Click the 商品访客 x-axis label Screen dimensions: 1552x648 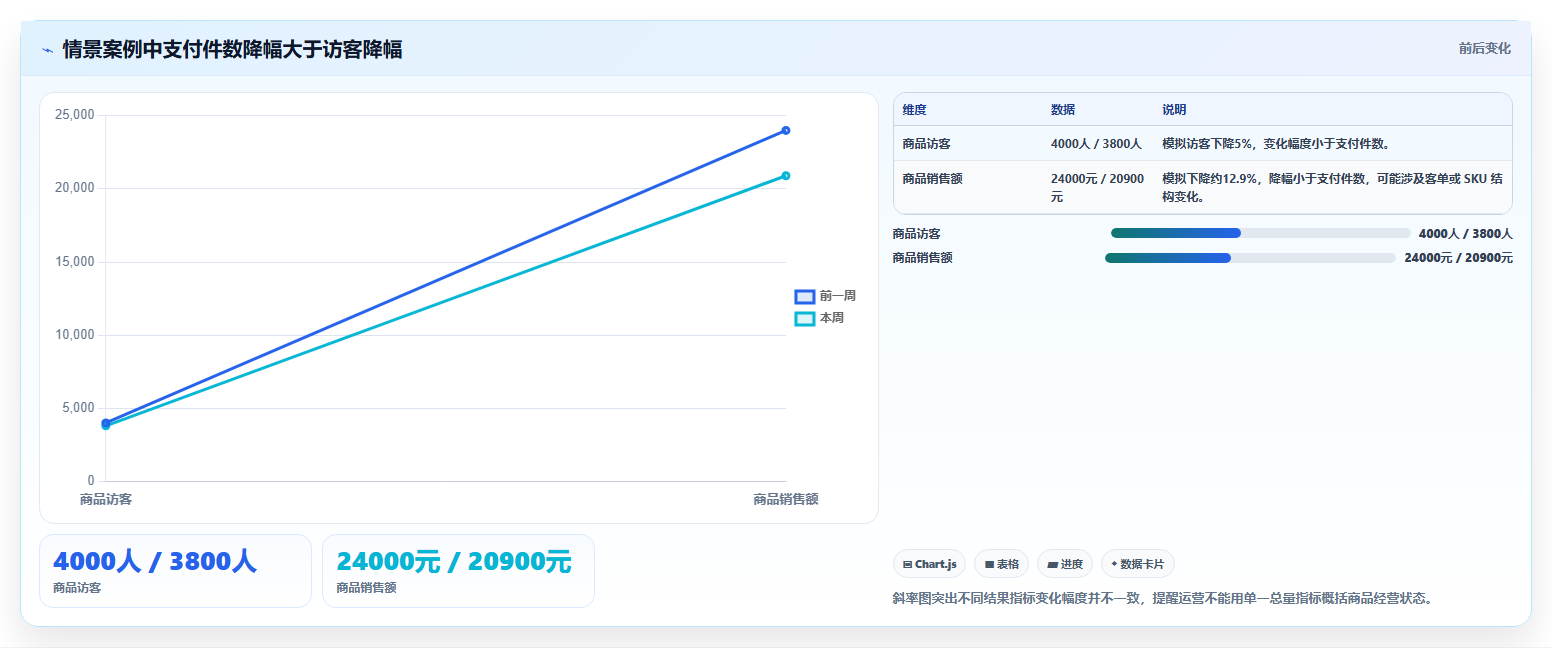(x=106, y=499)
